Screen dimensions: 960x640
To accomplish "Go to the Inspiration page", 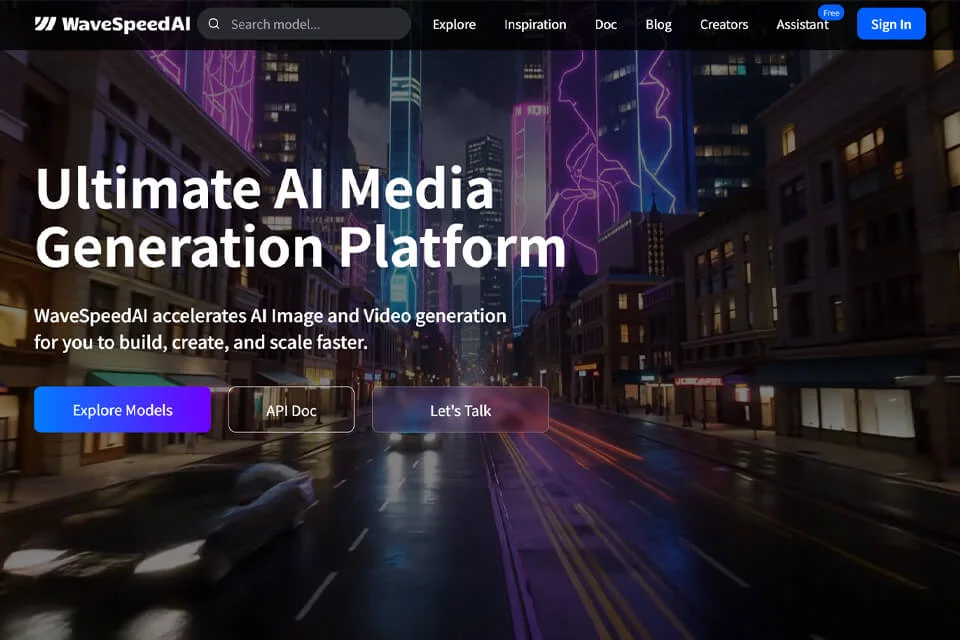I will point(535,24).
